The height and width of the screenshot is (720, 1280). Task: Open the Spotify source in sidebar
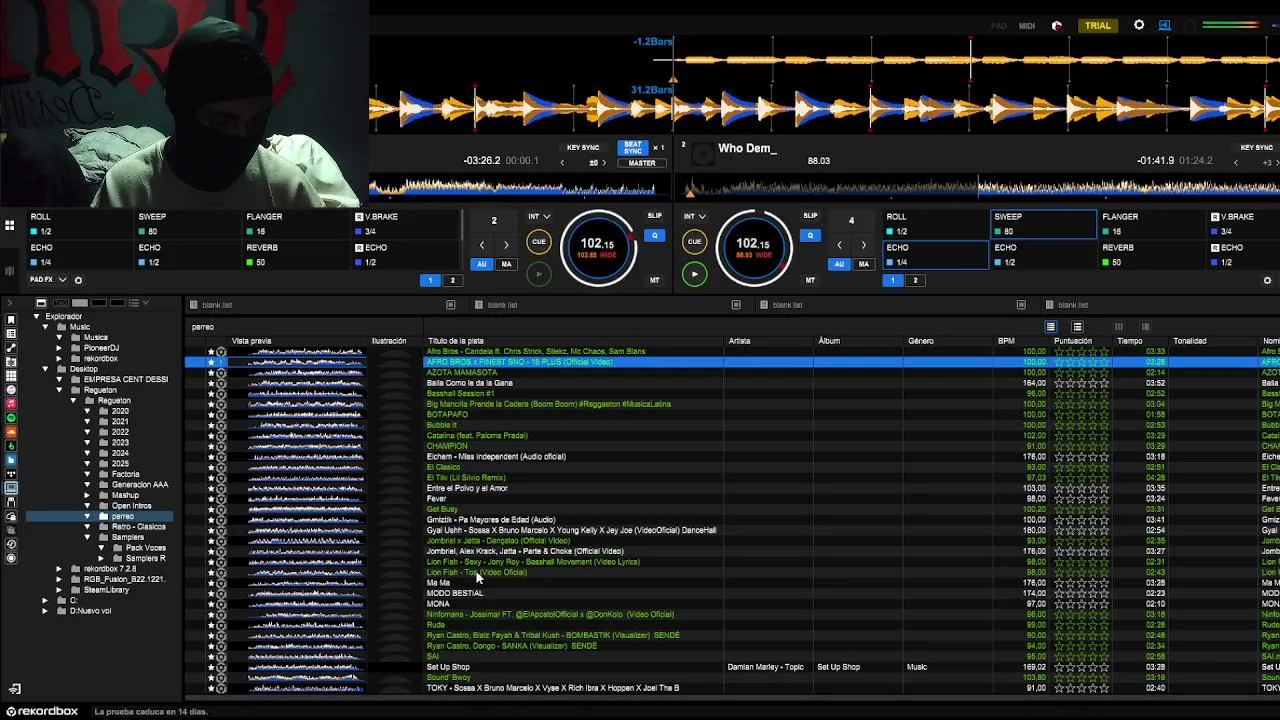click(11, 417)
